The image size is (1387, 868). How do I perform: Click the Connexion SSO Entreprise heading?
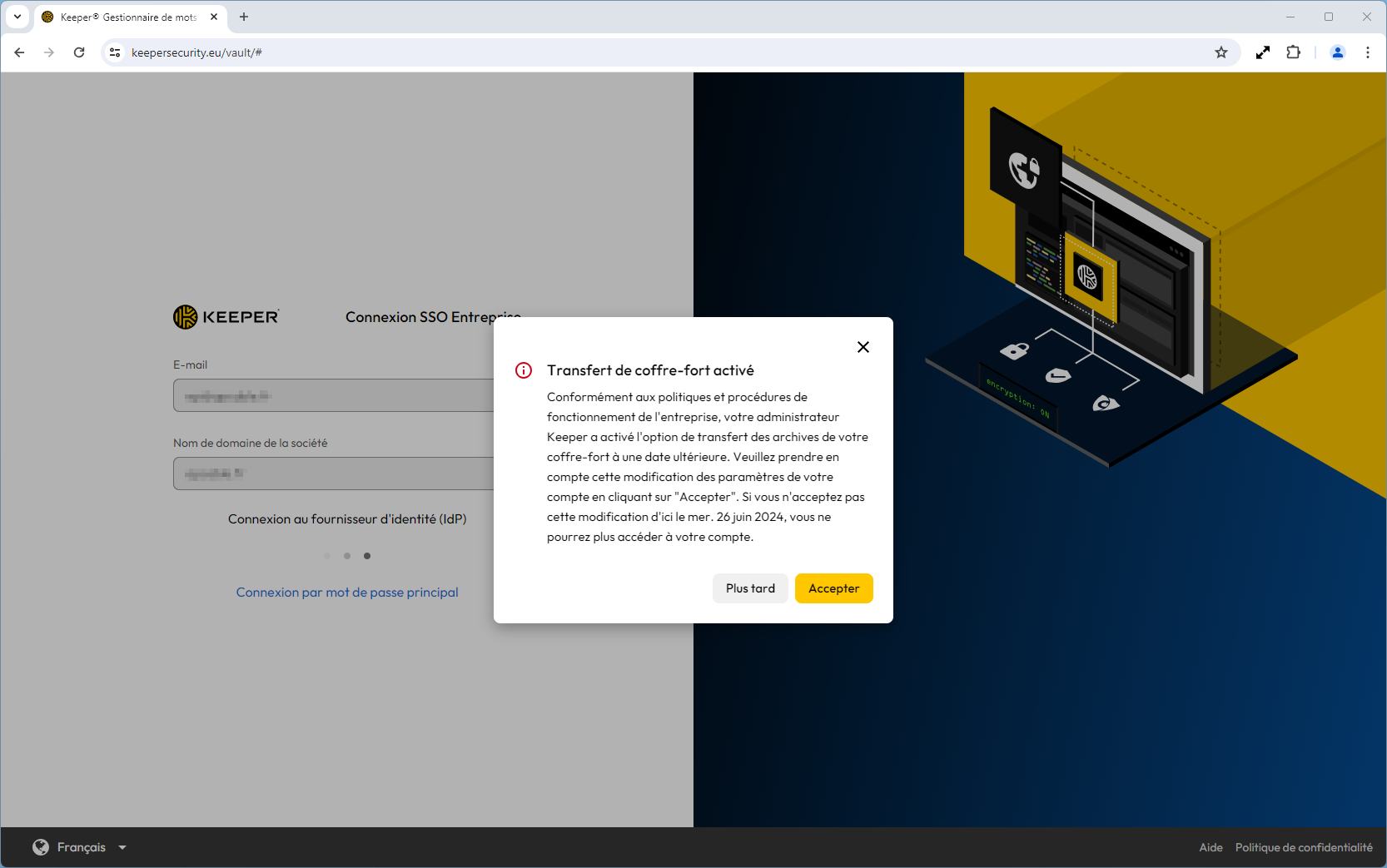point(433,317)
